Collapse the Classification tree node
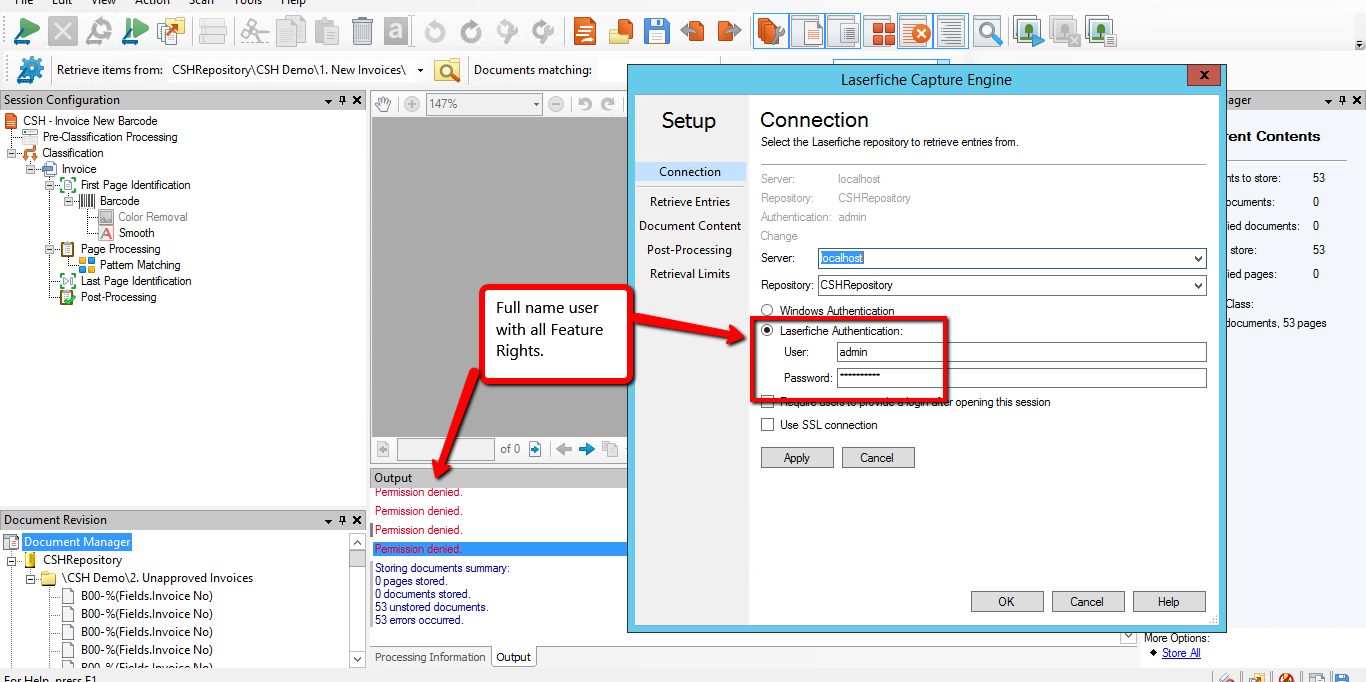The image size is (1366, 682). [12, 153]
